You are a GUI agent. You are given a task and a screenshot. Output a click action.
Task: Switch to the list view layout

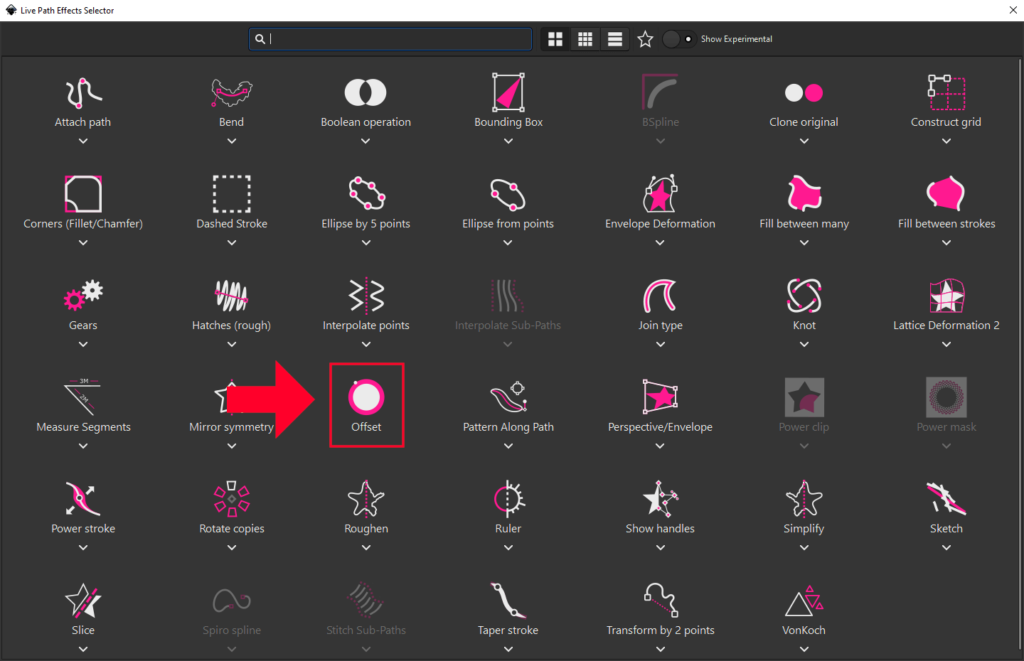(614, 38)
